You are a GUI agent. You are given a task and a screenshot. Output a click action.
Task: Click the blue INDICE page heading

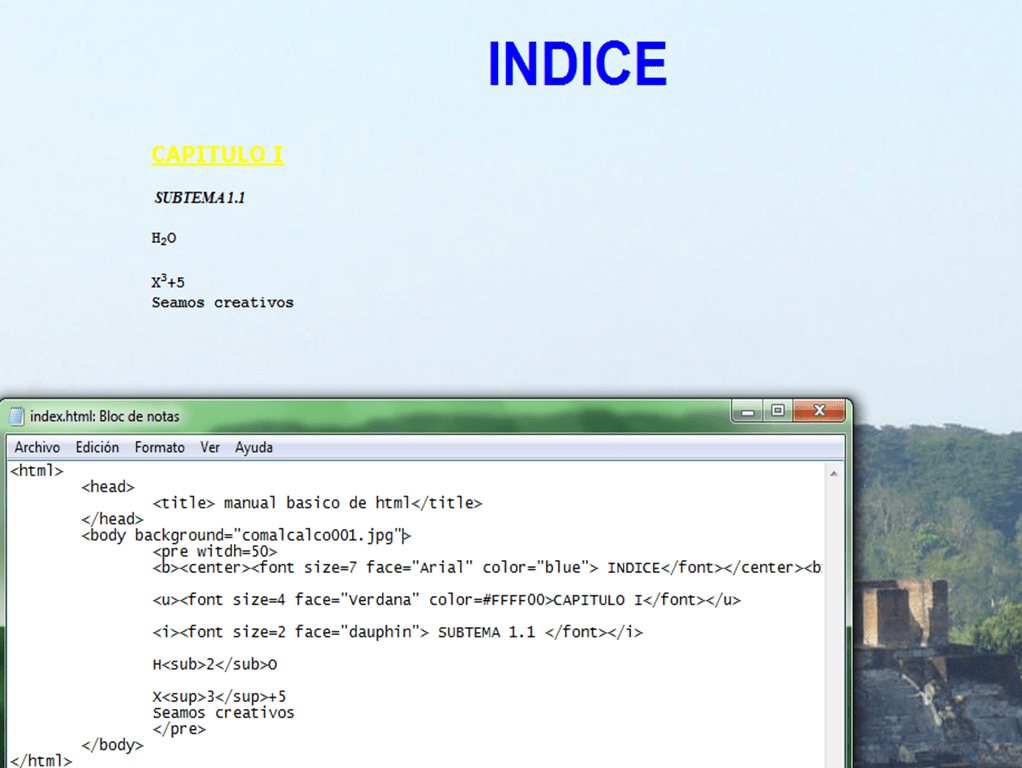click(577, 65)
